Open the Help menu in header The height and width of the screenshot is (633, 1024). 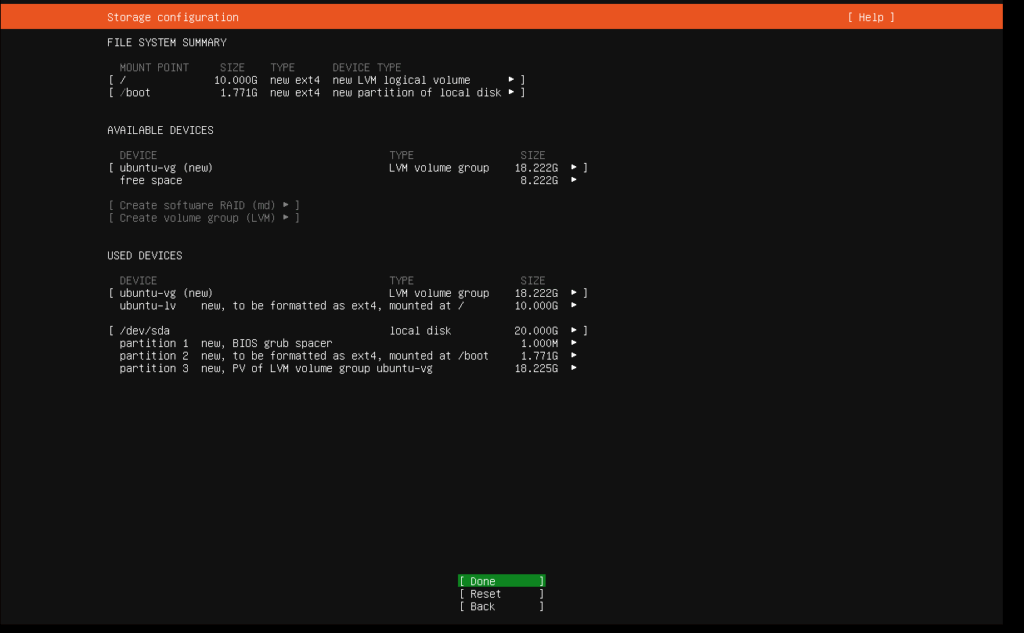(x=870, y=17)
